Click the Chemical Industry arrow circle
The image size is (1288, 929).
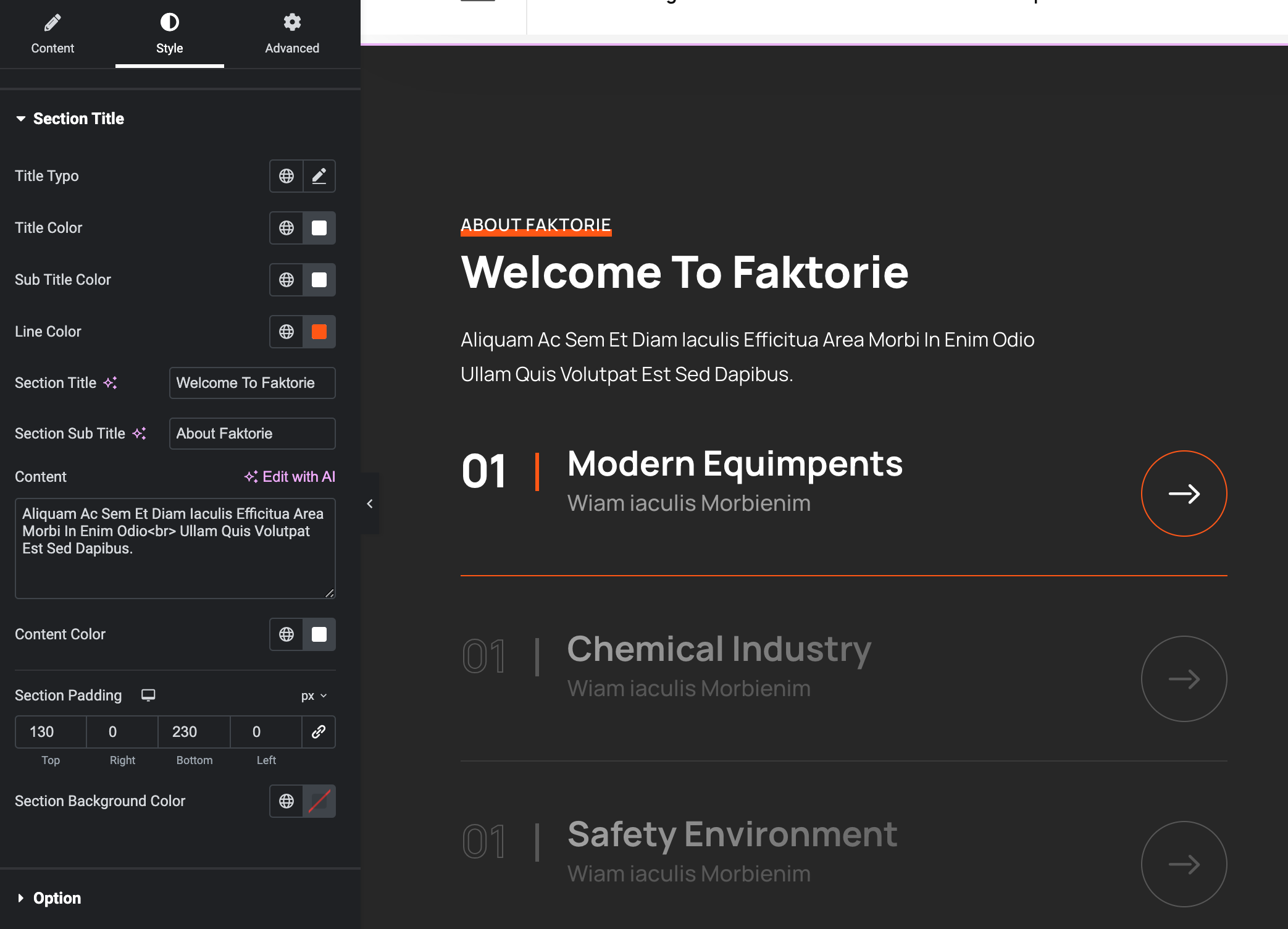coord(1184,679)
